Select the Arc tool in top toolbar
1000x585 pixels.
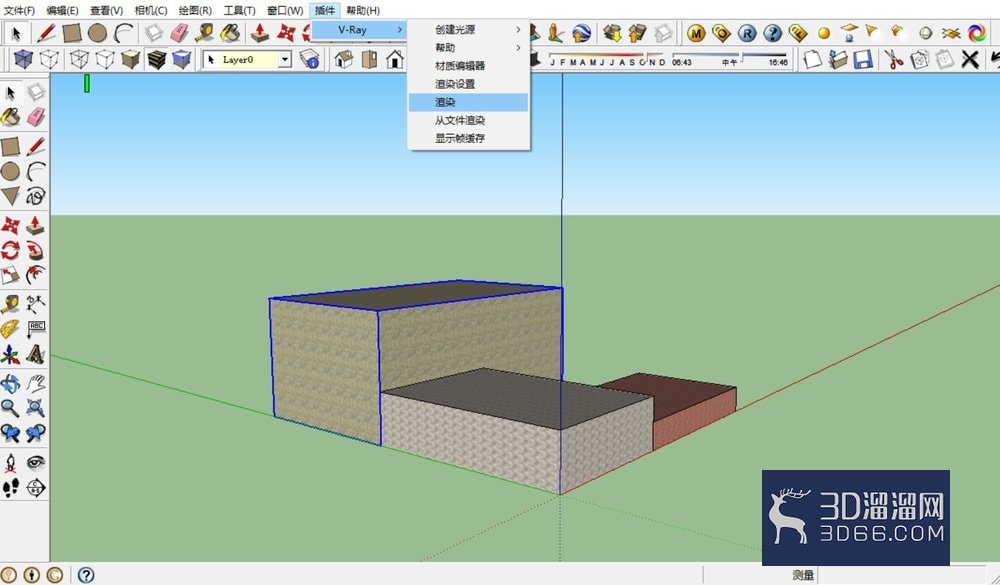(x=122, y=33)
